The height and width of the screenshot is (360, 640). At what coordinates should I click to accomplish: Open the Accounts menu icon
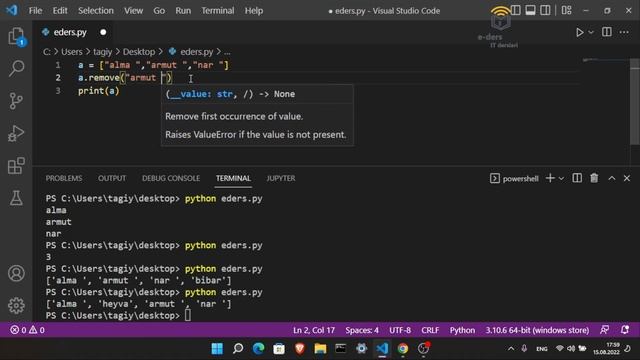16,273
